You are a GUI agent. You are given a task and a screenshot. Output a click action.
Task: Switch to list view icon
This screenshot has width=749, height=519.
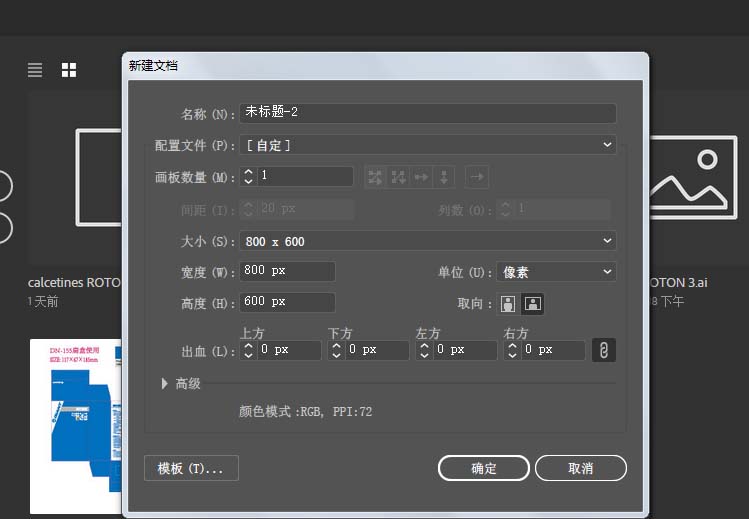(35, 70)
